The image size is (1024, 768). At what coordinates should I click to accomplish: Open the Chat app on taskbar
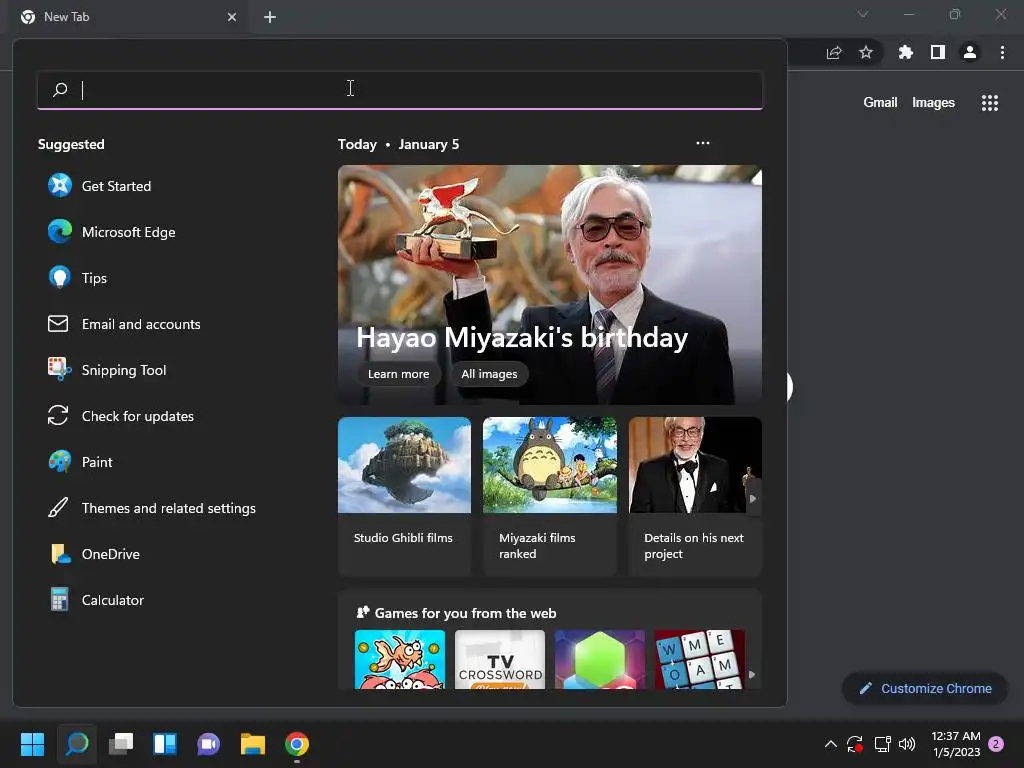point(208,744)
